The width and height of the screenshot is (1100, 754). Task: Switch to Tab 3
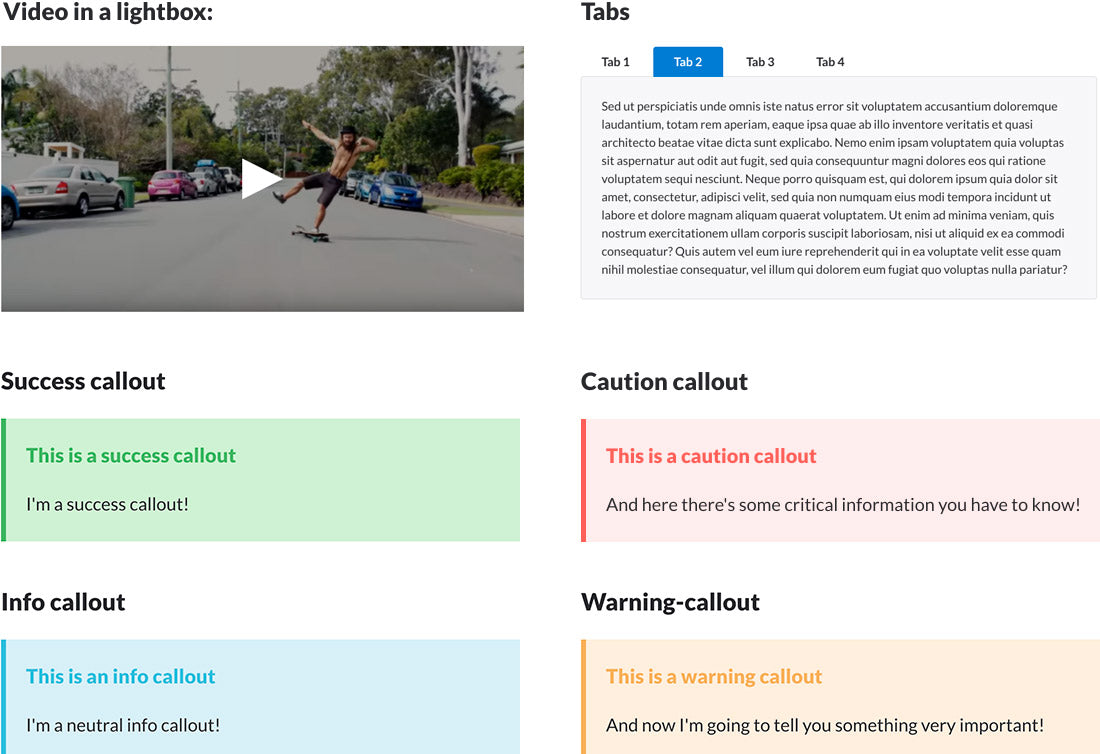click(760, 62)
